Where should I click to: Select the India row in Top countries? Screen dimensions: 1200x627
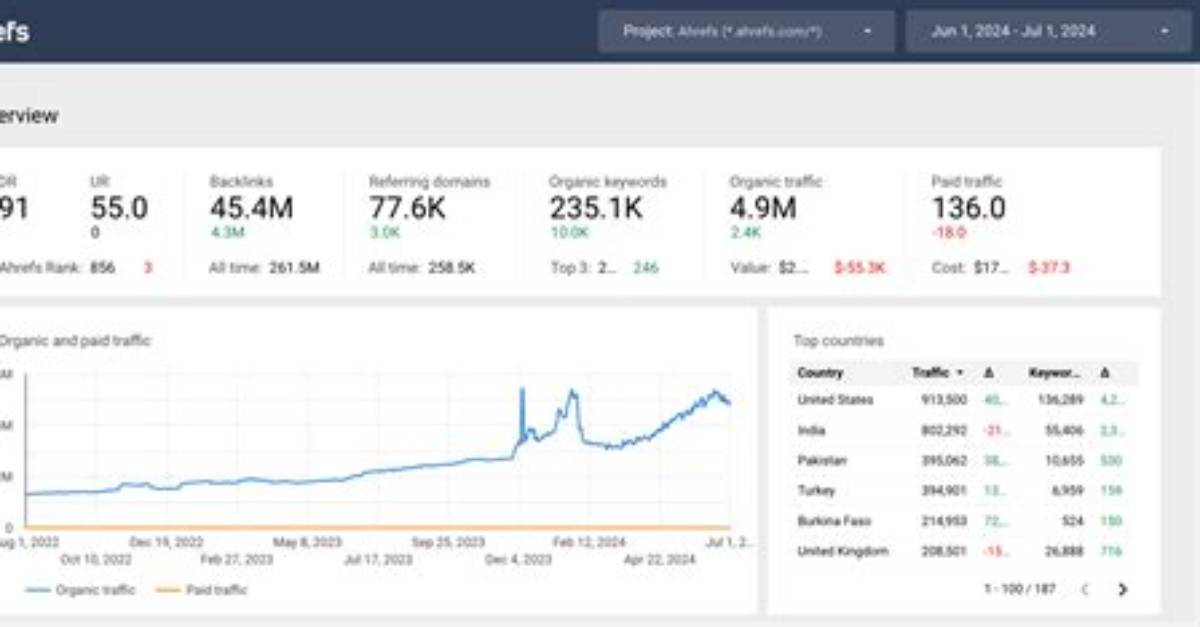tap(964, 431)
